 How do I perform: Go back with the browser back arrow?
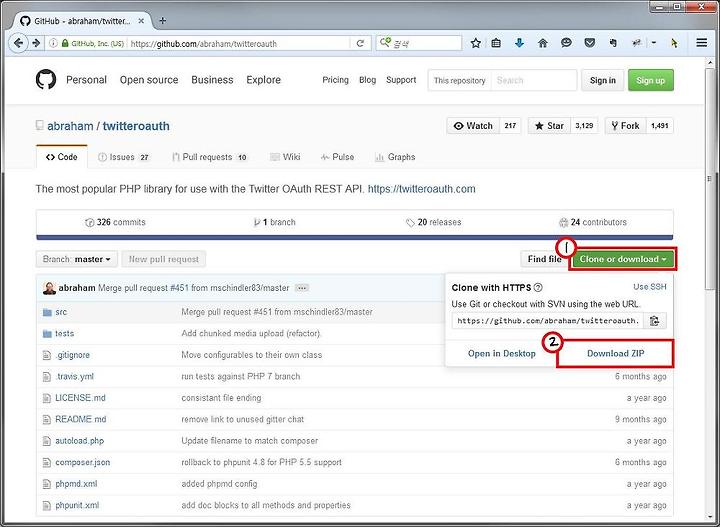pyautogui.click(x=18, y=43)
